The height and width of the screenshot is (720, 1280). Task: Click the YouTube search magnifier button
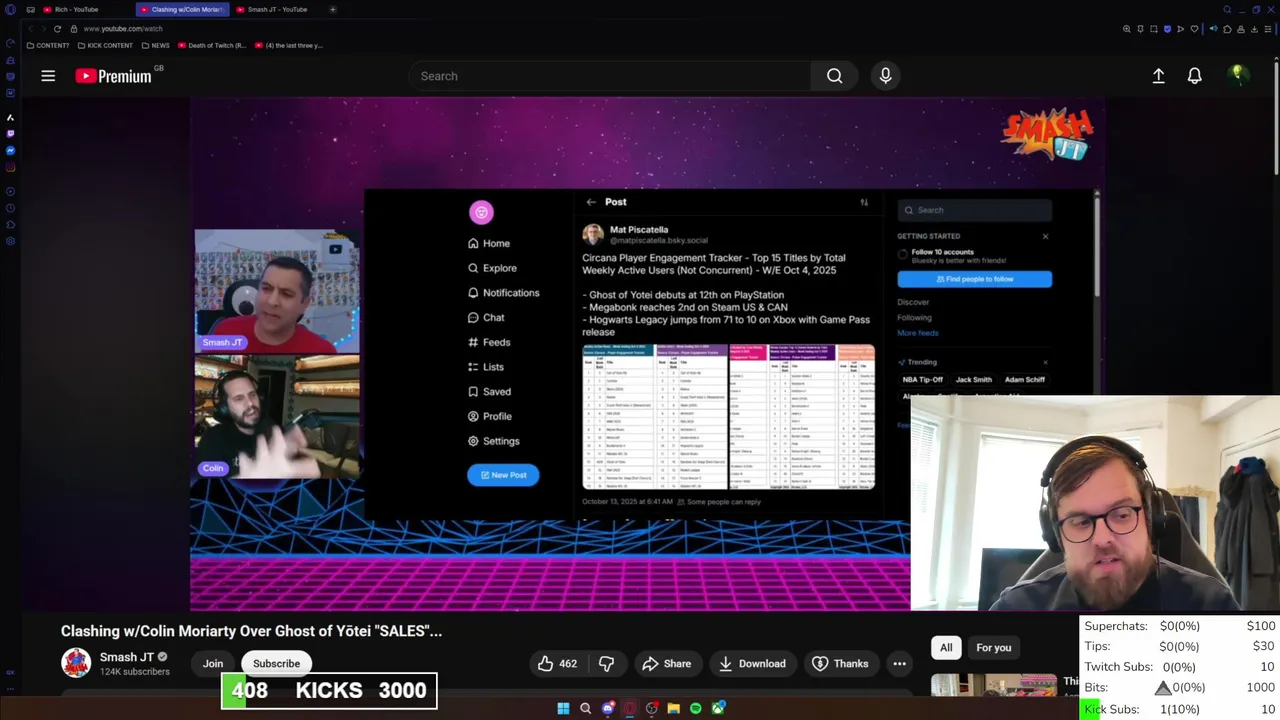[834, 76]
